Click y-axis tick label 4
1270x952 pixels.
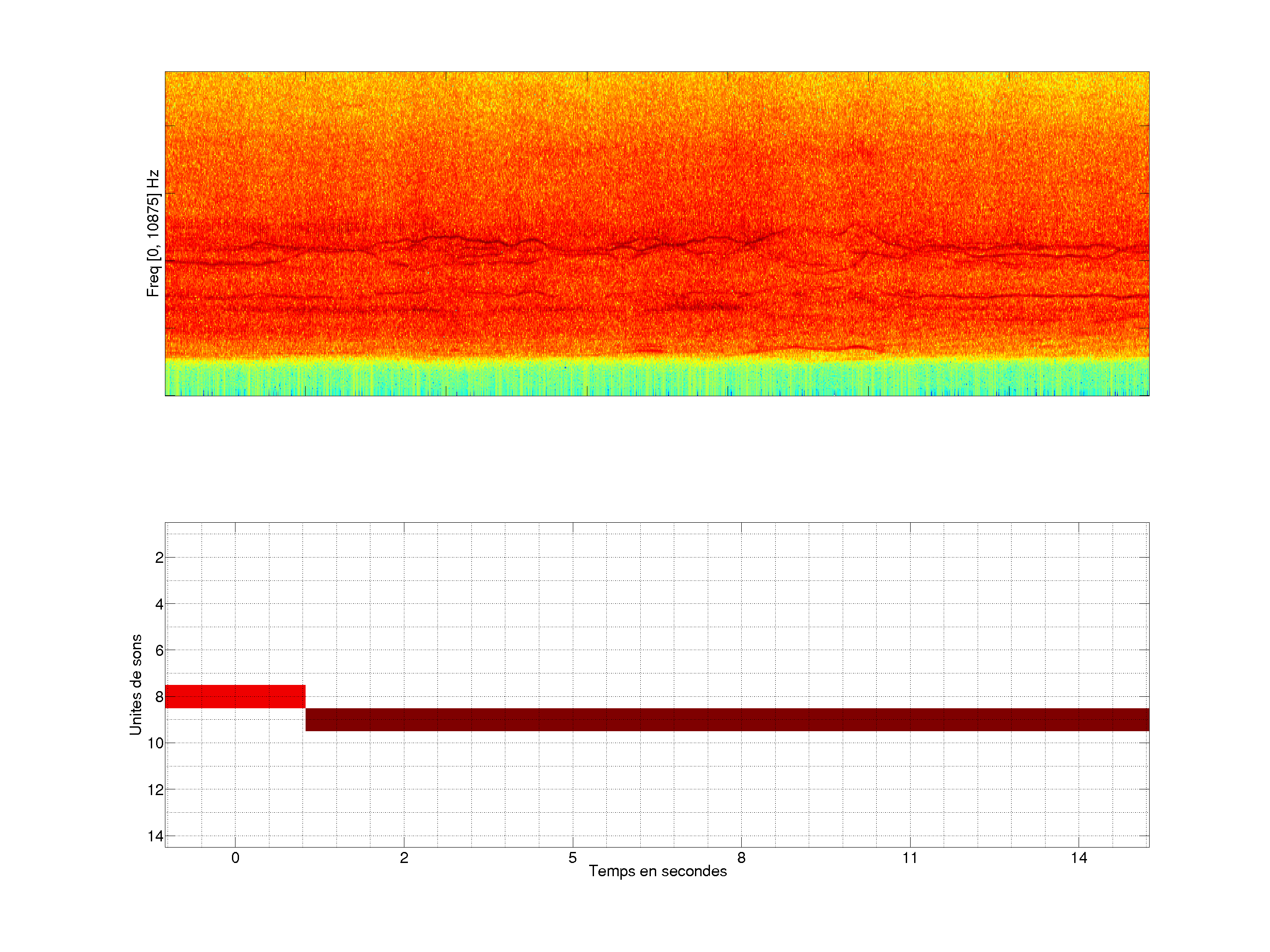tap(159, 604)
